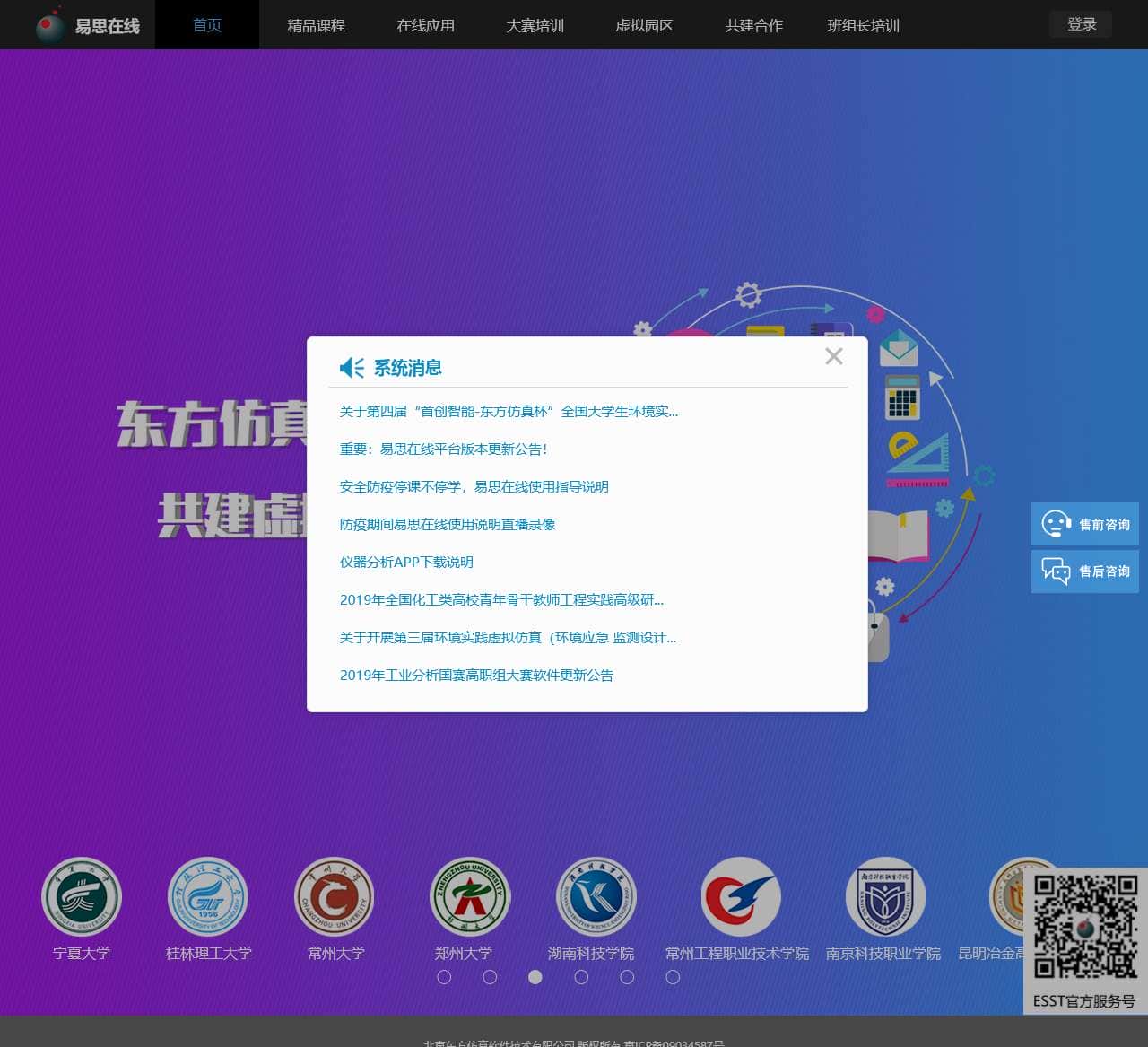The image size is (1148, 1047).
Task: Click the 桂林理工大学 text label
Action: point(209,953)
